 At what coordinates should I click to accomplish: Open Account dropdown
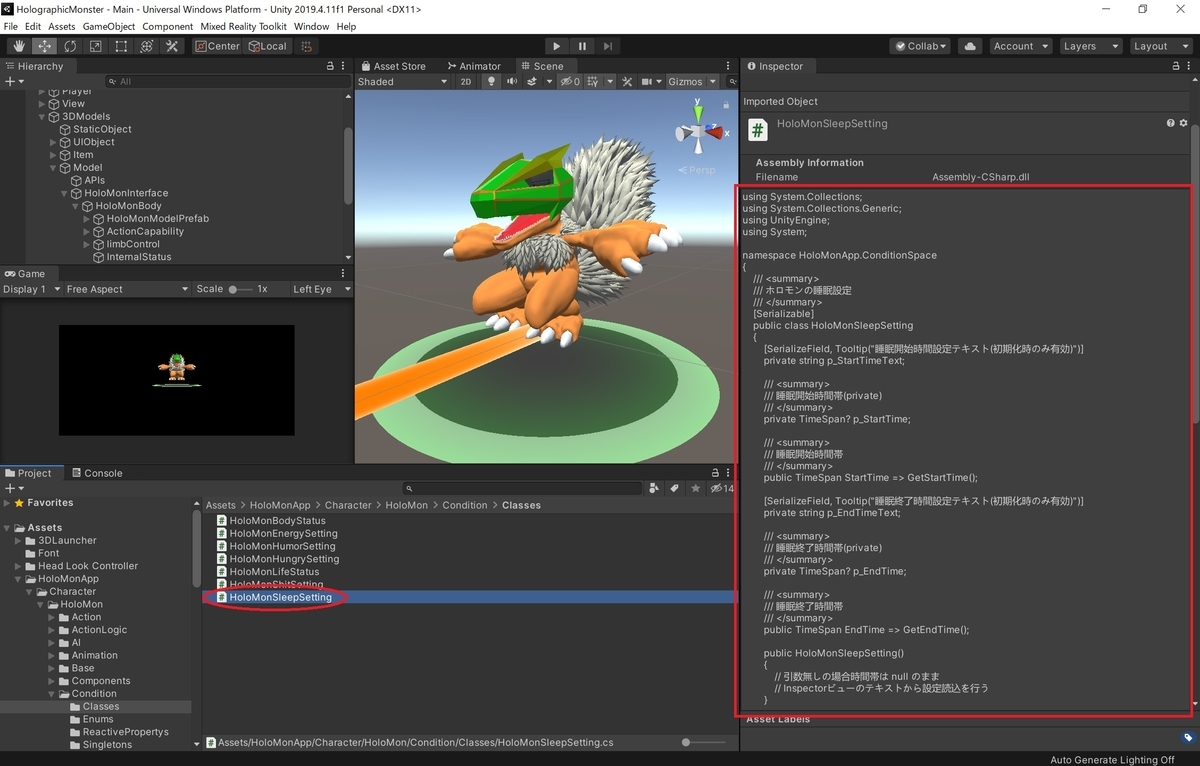[x=1020, y=46]
